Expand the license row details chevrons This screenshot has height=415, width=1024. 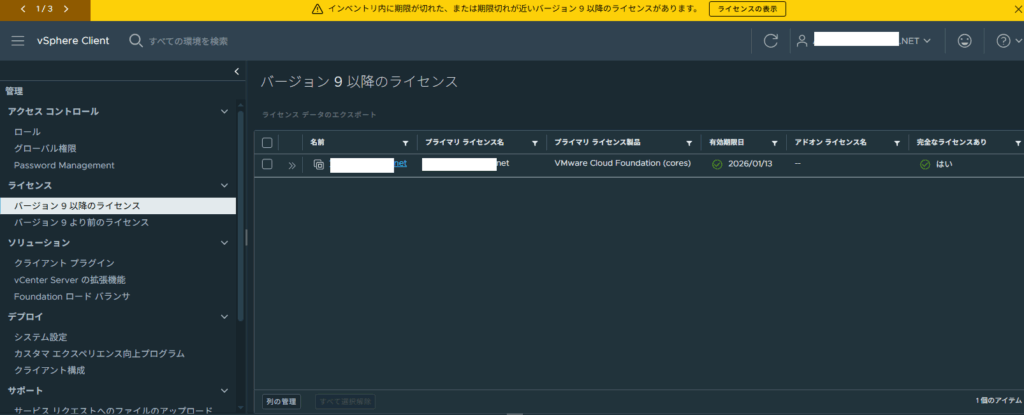[292, 165]
